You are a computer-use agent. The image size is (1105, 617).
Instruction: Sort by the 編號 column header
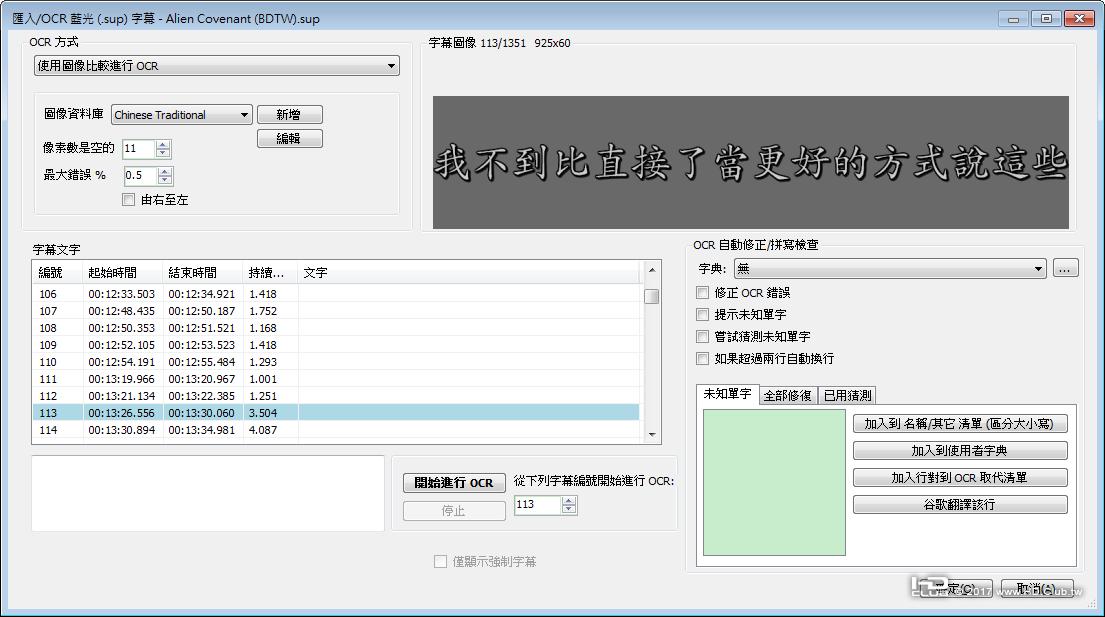tap(57, 273)
